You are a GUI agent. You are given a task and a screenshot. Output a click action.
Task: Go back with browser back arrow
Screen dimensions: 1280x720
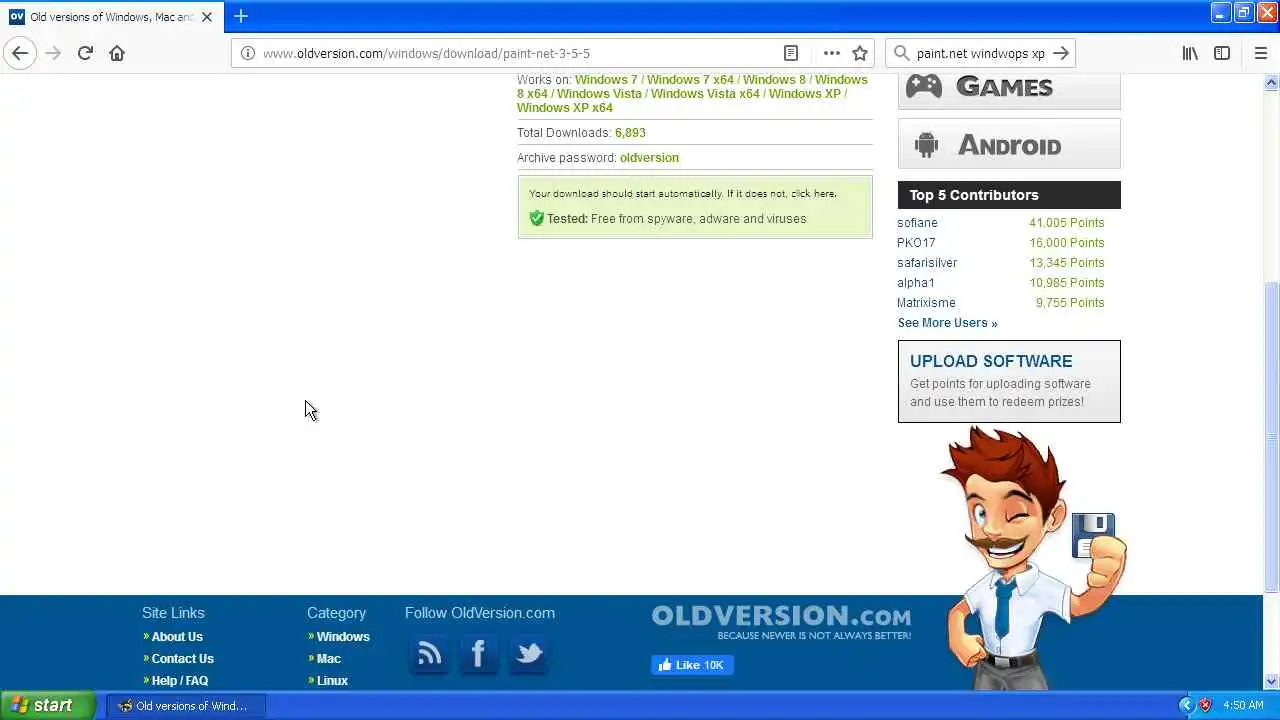(20, 53)
